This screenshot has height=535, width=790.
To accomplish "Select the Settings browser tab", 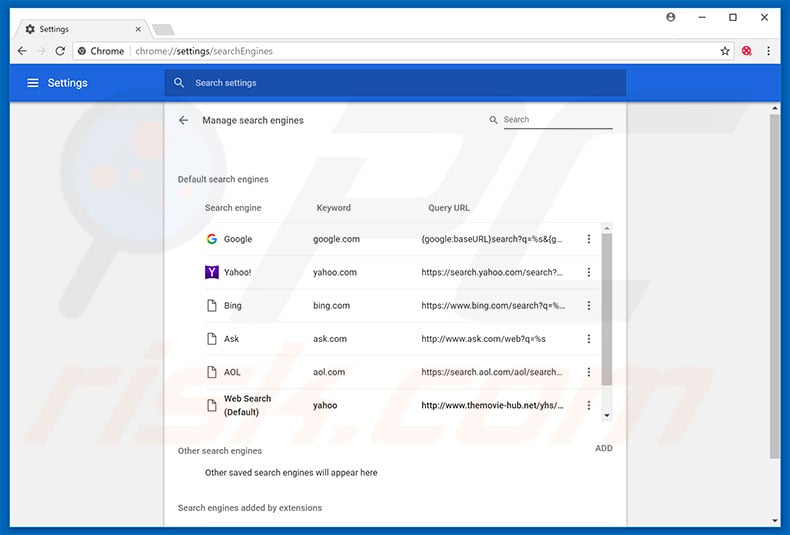I will coord(81,29).
